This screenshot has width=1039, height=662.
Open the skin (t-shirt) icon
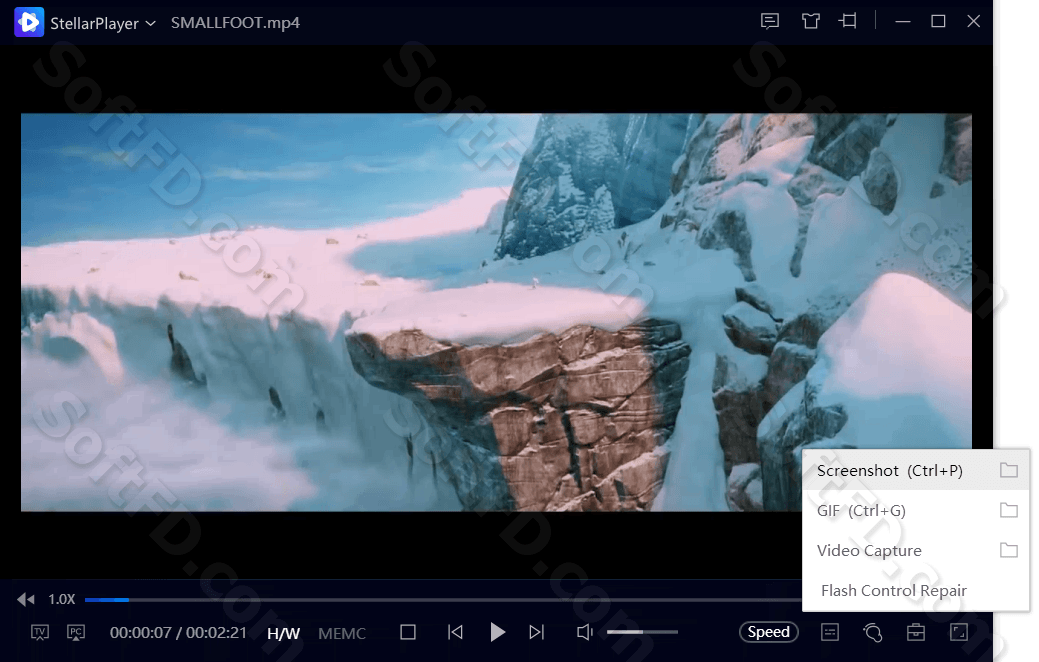click(x=810, y=21)
